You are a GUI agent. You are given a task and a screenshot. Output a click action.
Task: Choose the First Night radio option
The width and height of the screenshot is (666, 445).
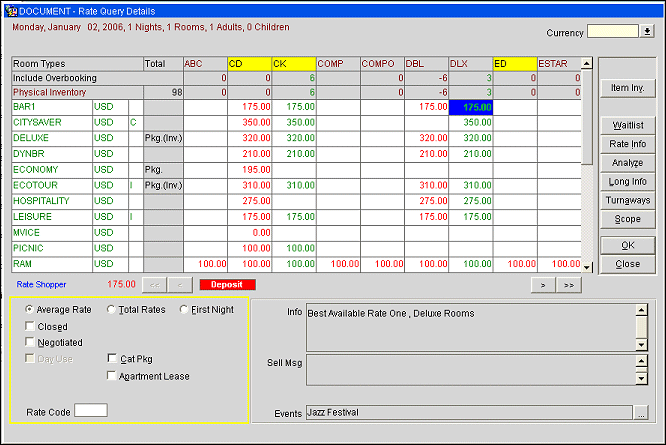[184, 310]
